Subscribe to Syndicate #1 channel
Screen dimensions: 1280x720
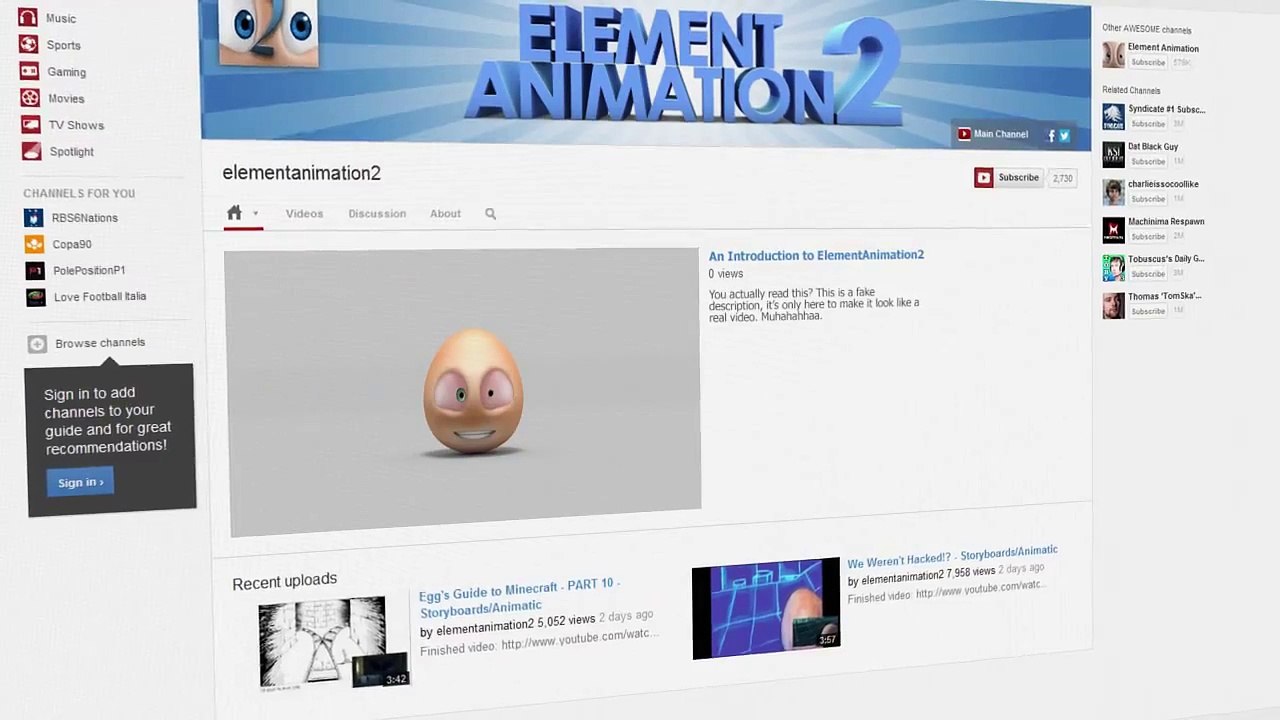pyautogui.click(x=1148, y=124)
